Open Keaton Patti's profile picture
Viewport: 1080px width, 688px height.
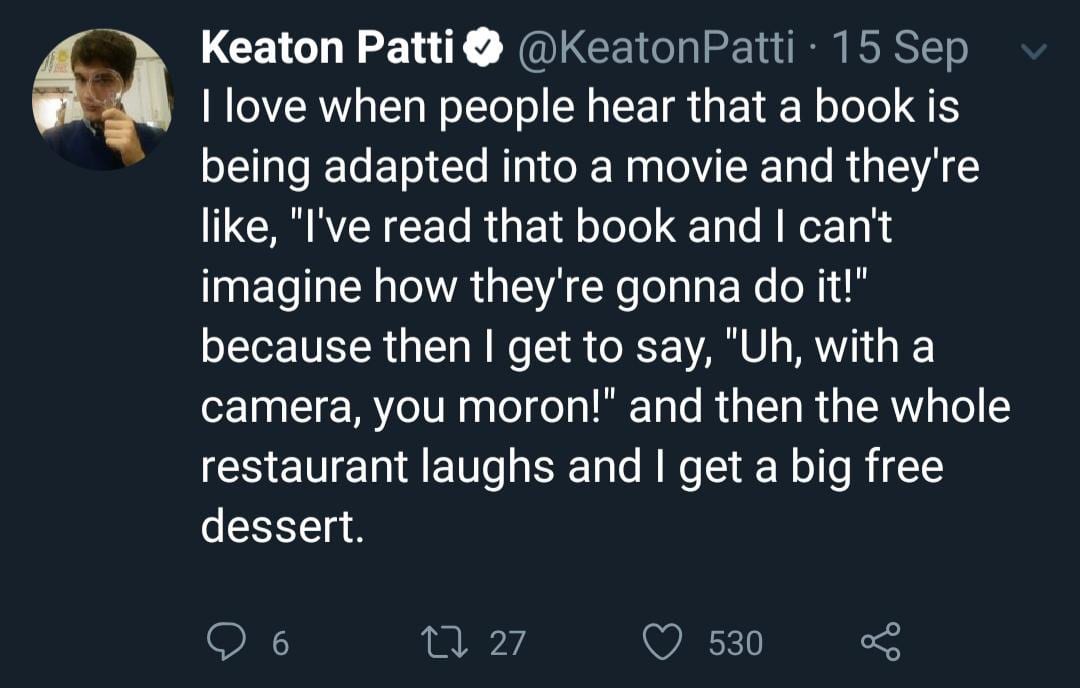(103, 99)
